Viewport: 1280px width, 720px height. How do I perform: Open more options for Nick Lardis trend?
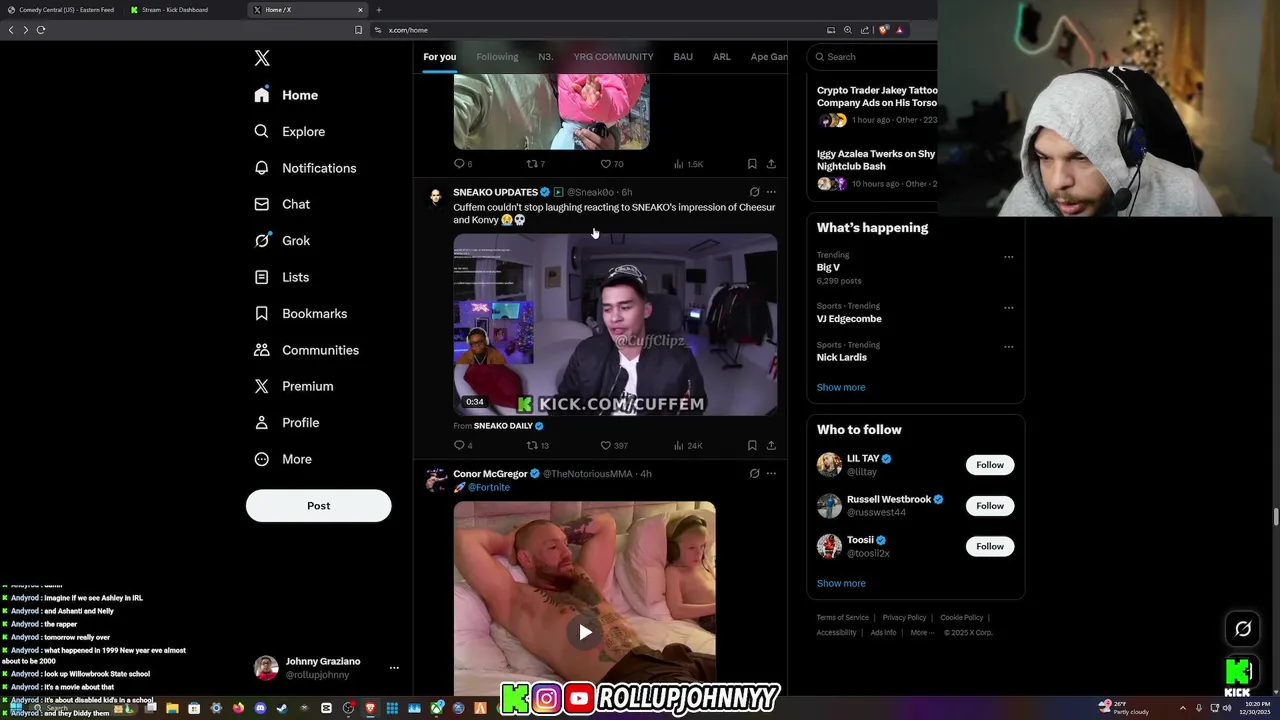pyautogui.click(x=1008, y=346)
